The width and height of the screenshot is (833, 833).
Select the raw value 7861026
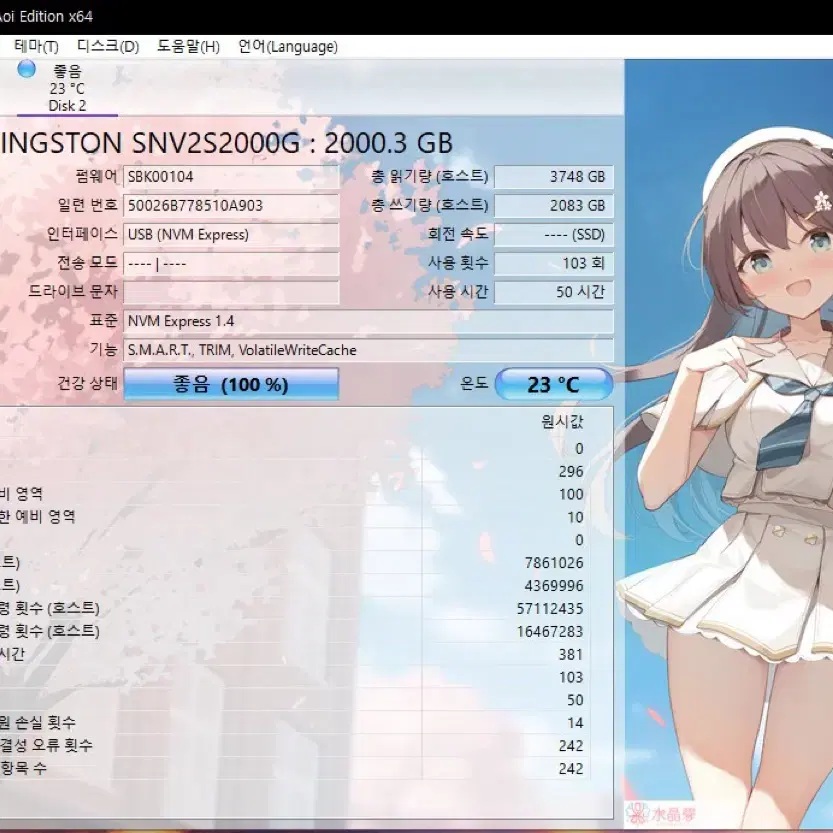tap(554, 563)
